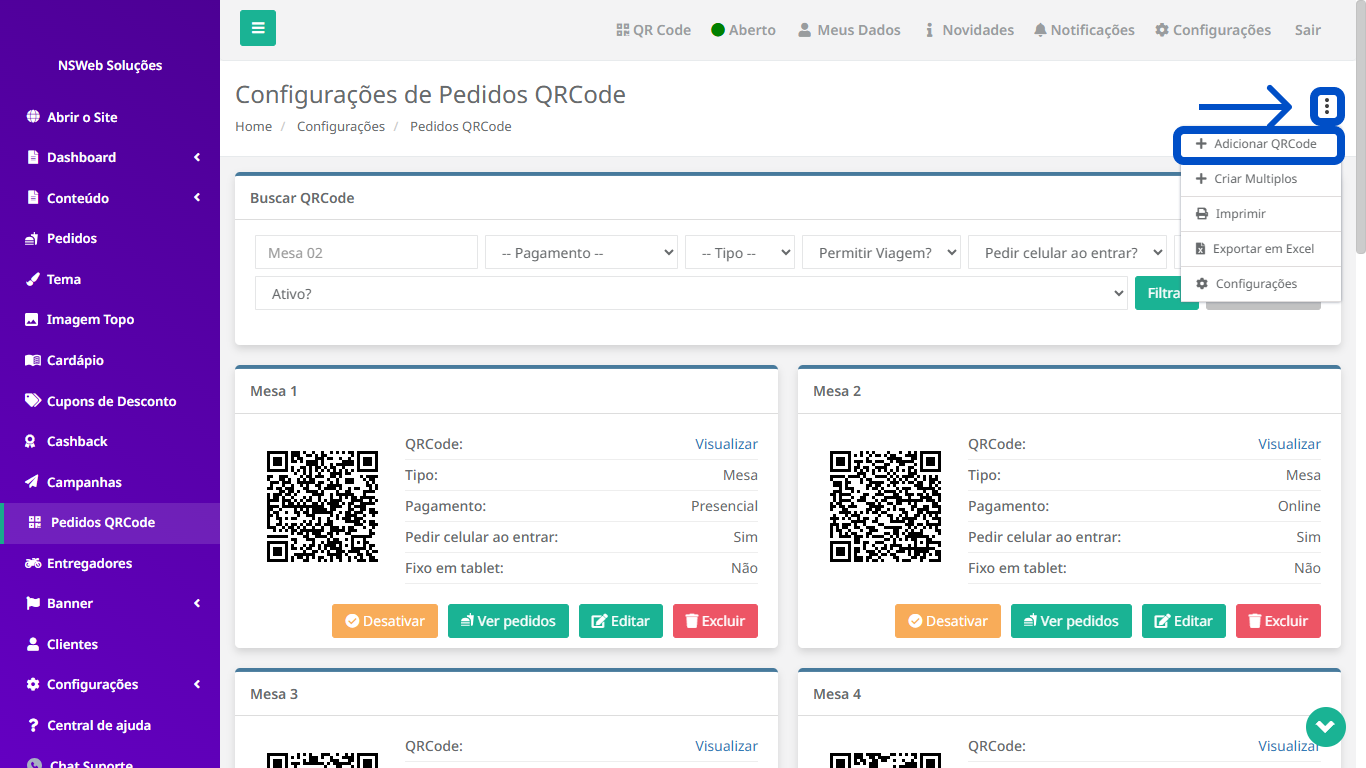Open the Permitir Viagem filter dropdown

881,253
